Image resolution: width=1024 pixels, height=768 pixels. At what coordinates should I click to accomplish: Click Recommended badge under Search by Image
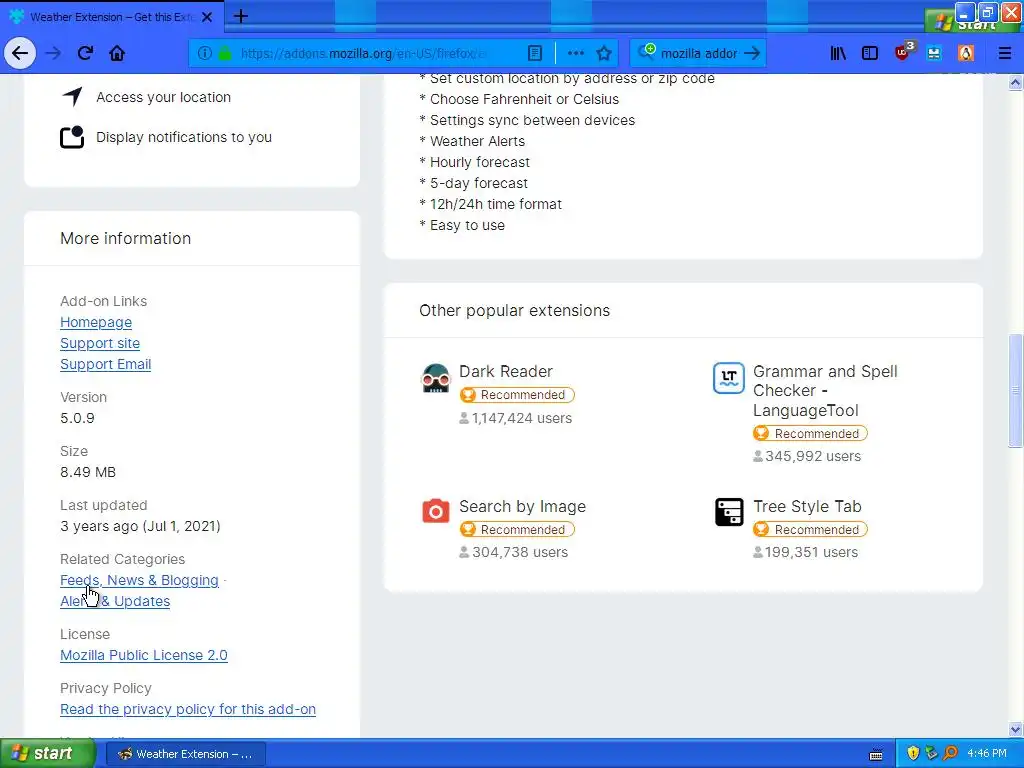click(x=517, y=530)
